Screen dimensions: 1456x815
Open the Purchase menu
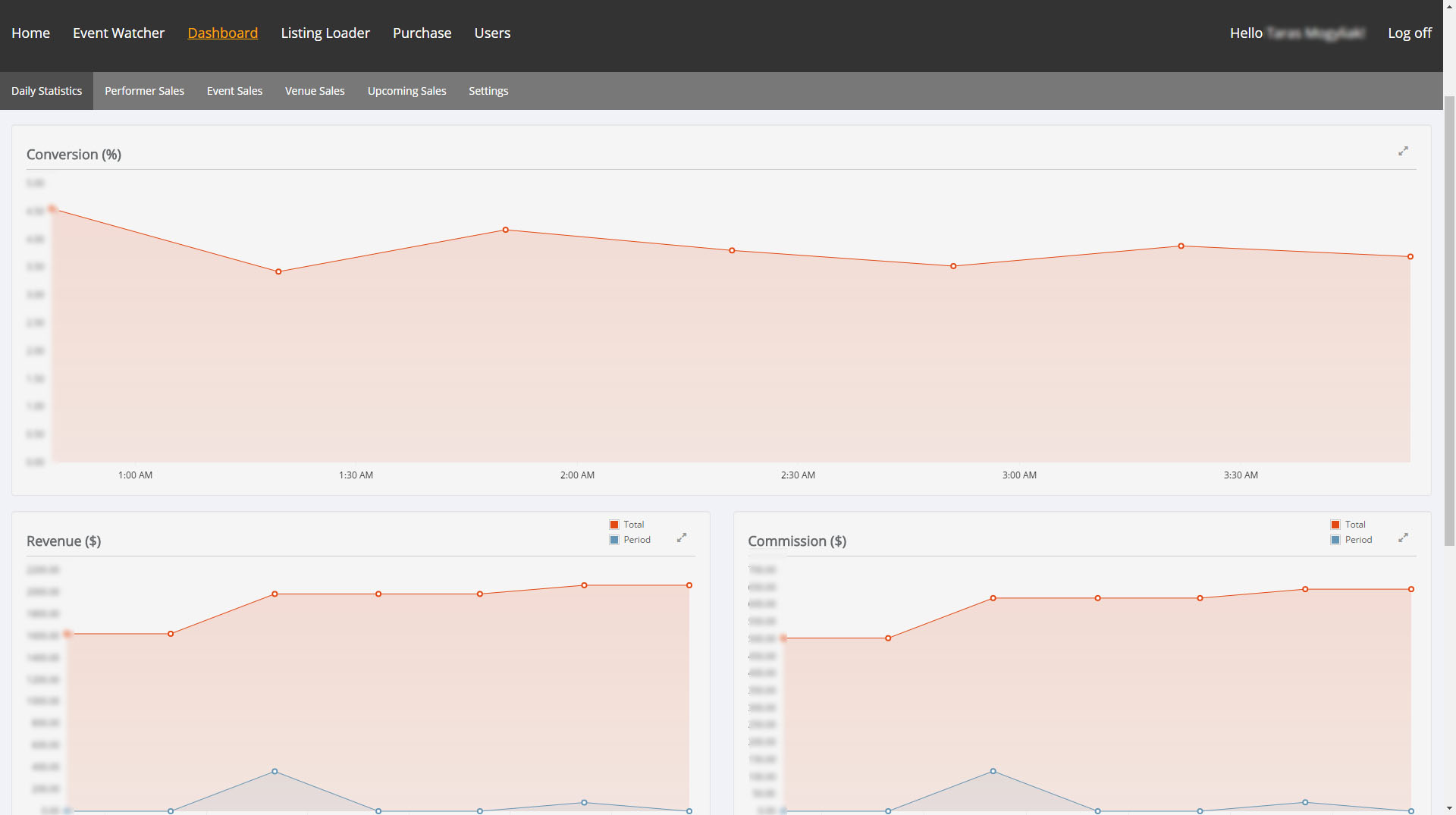[x=422, y=33]
